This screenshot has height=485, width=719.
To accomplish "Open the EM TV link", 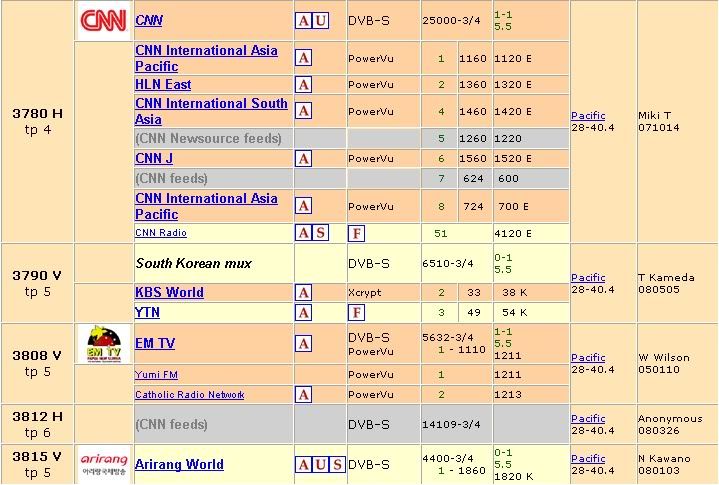I will [x=155, y=343].
